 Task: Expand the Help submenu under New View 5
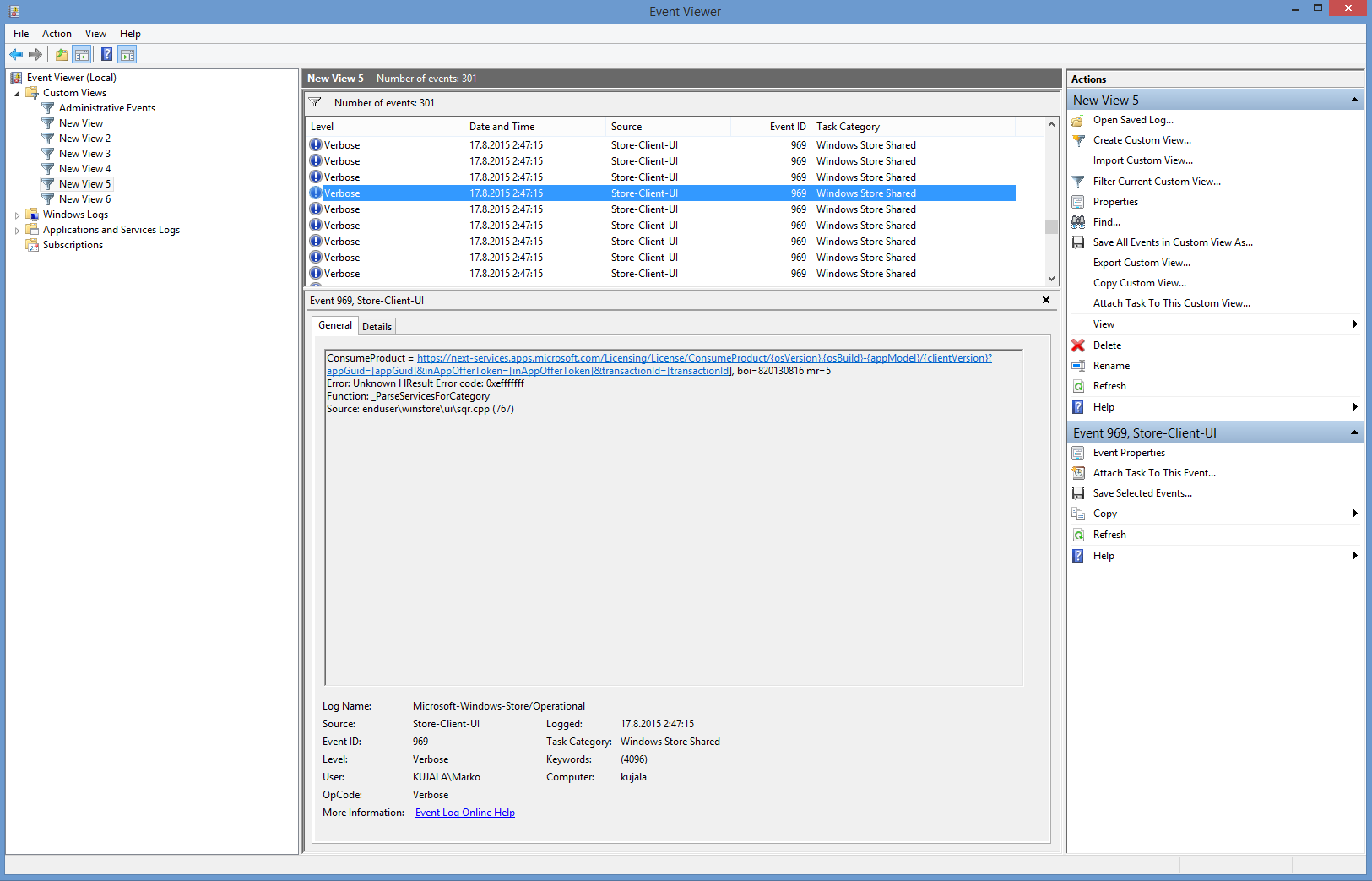[1355, 407]
